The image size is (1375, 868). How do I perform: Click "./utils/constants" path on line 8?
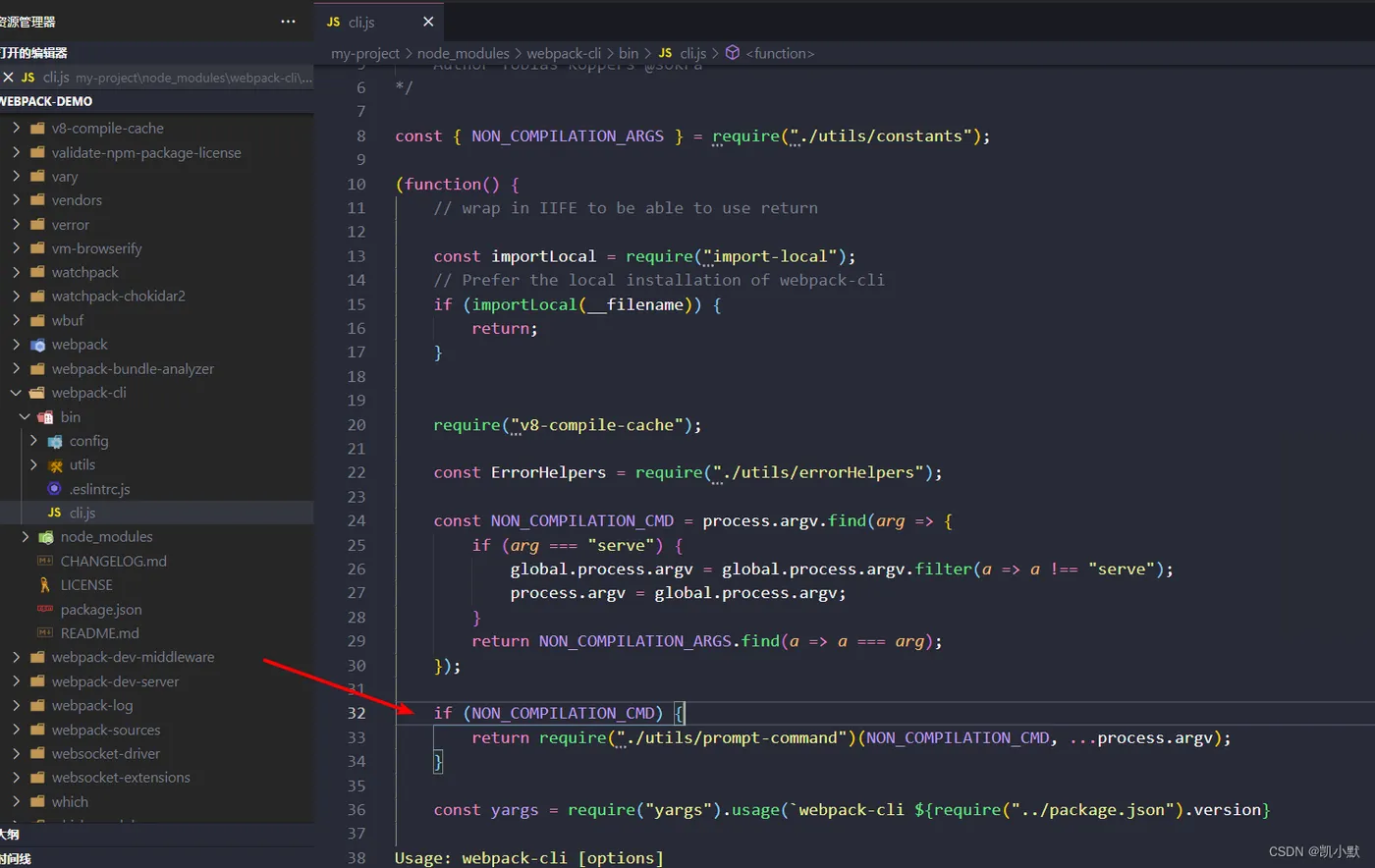(x=881, y=136)
